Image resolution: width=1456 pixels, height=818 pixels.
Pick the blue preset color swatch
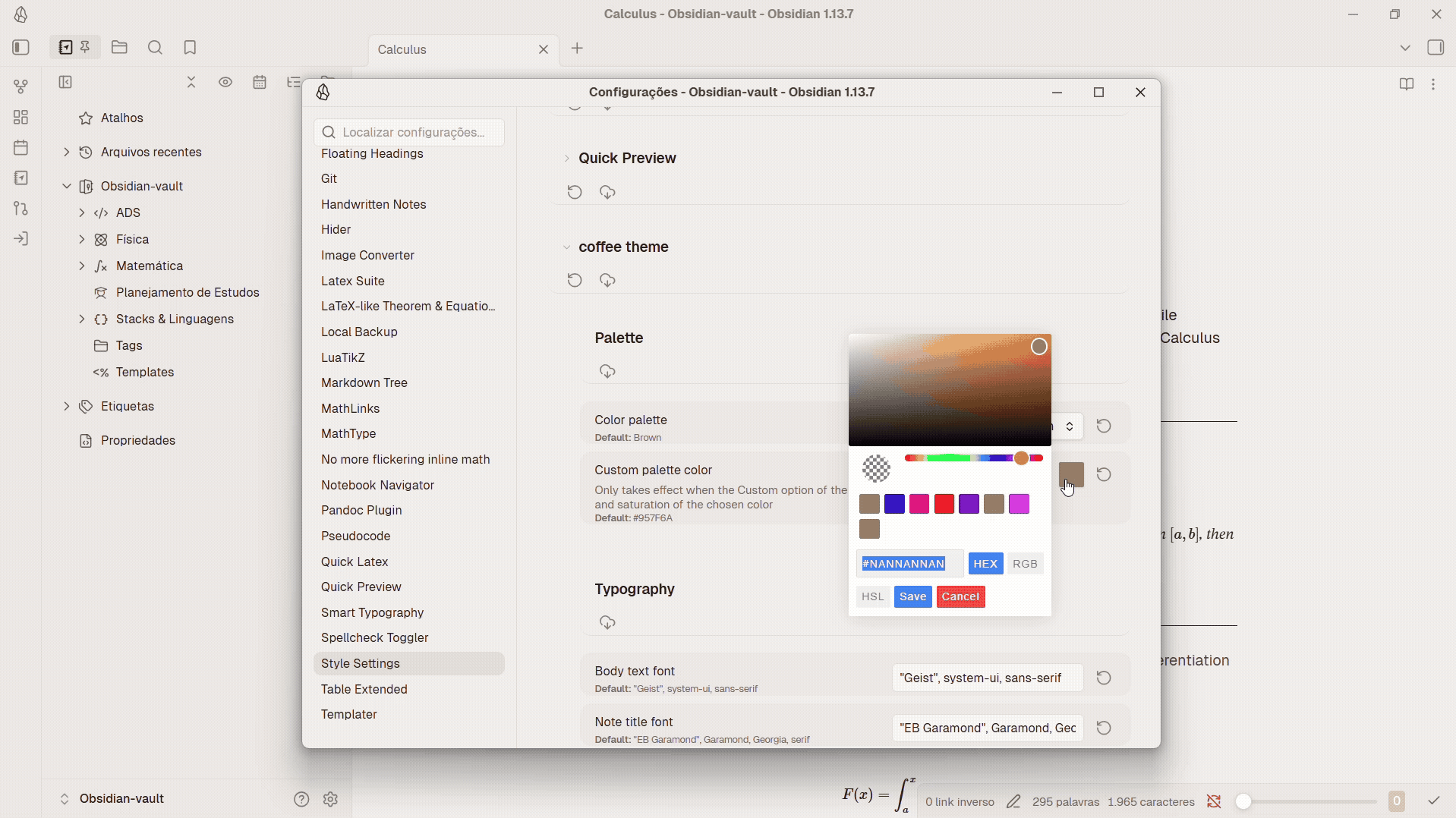point(894,504)
